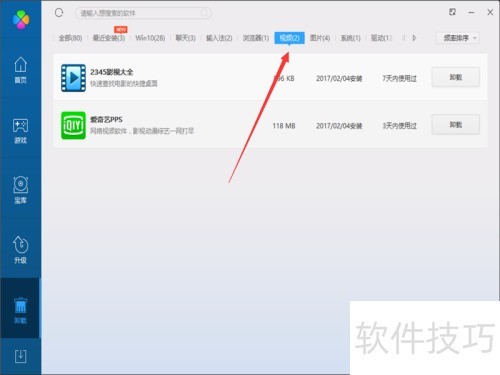Click the skin/settings icon near window controls

(x=452, y=12)
